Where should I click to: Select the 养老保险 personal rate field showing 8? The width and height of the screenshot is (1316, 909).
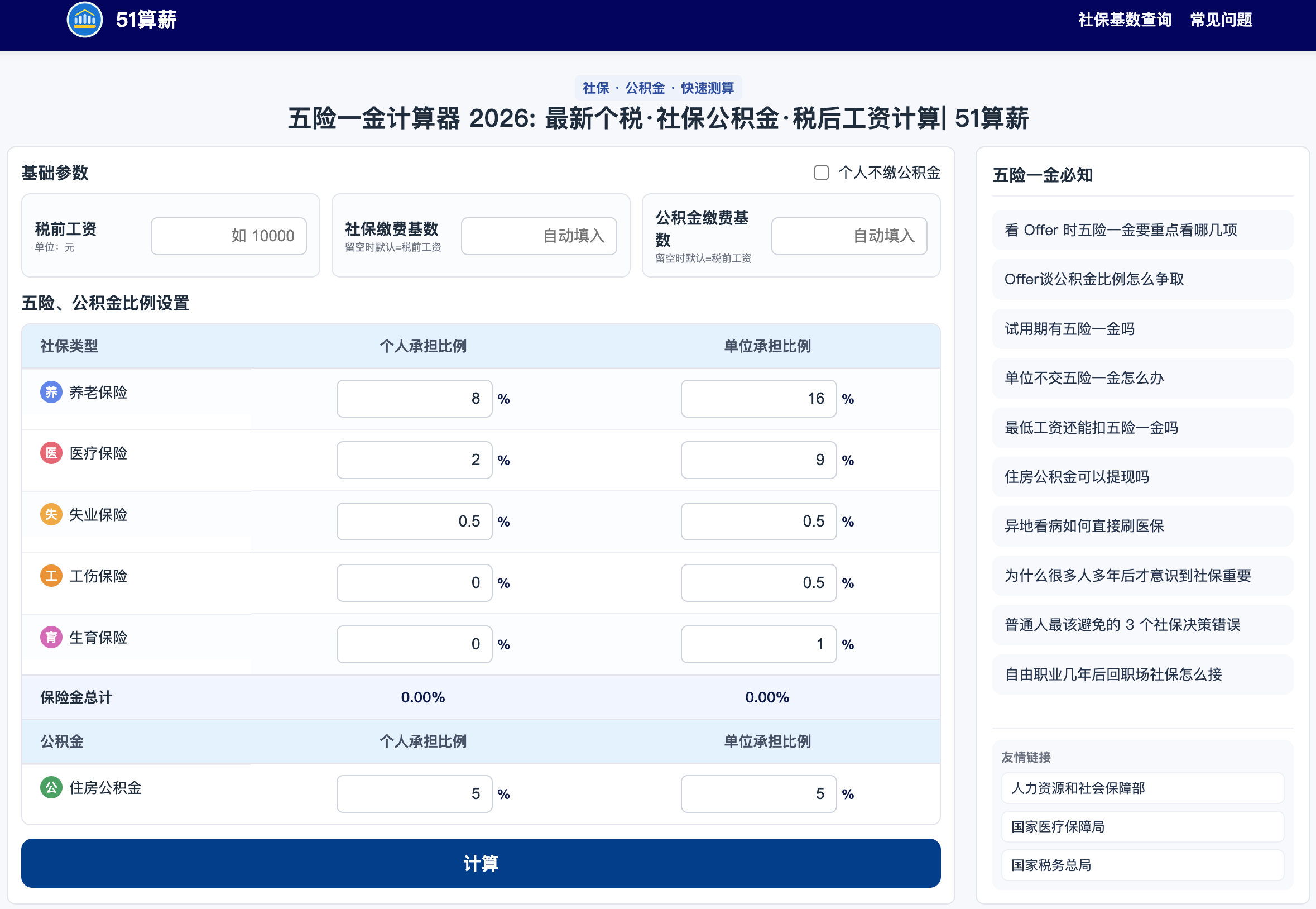[414, 398]
